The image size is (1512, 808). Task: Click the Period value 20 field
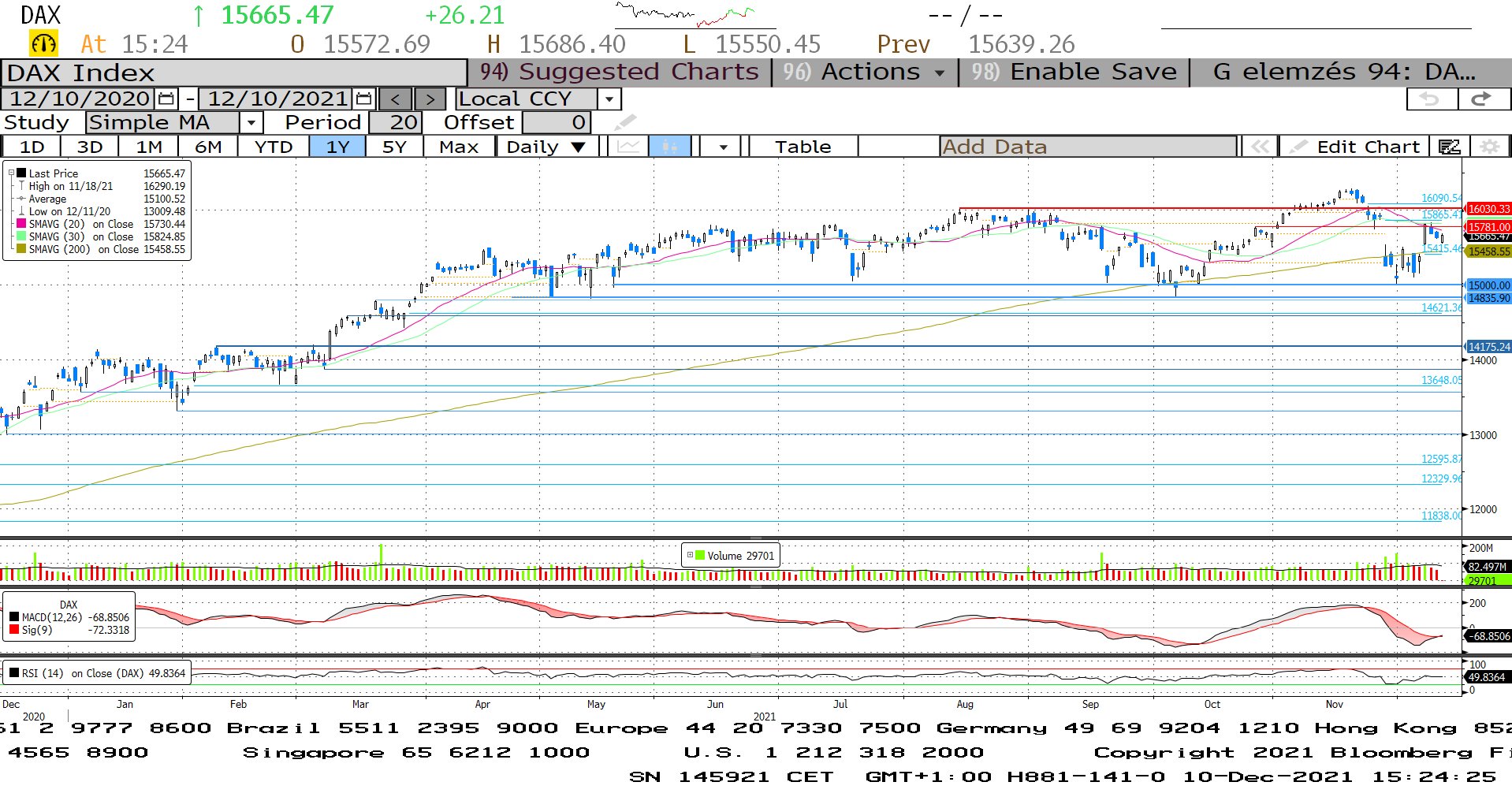coord(396,122)
